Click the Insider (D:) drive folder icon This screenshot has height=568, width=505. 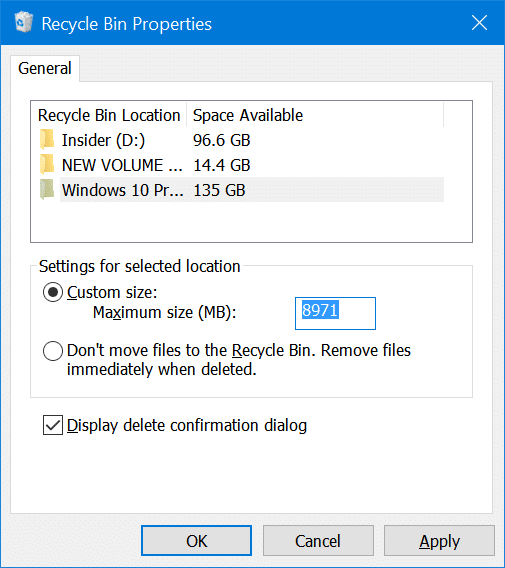tap(47, 140)
